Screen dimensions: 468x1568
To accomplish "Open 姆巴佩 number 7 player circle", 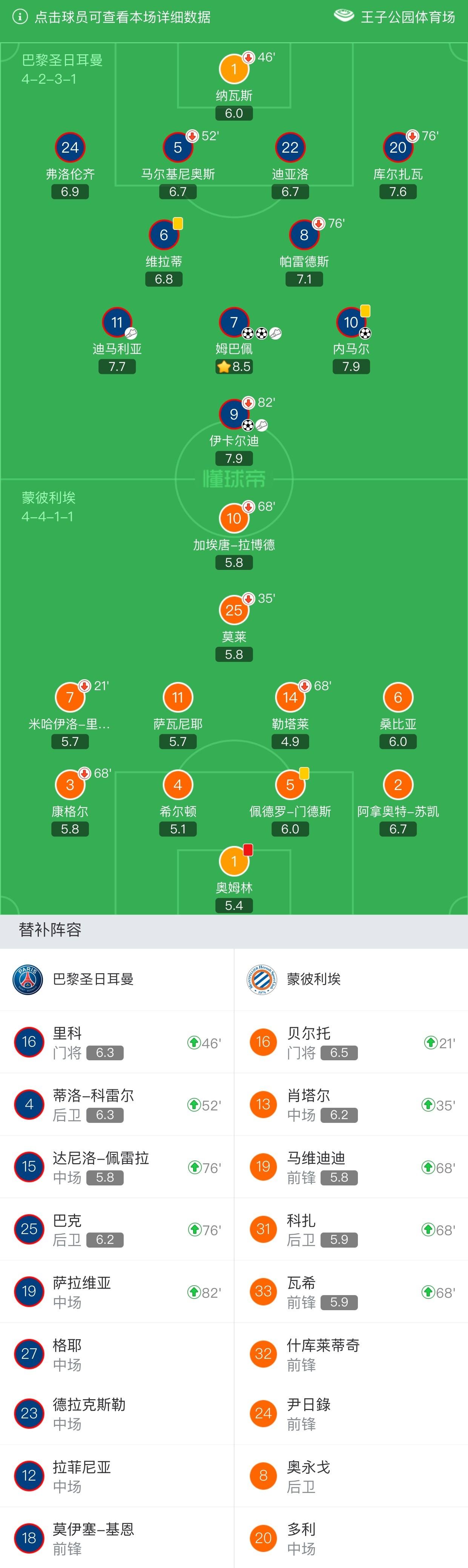I will pos(234,322).
